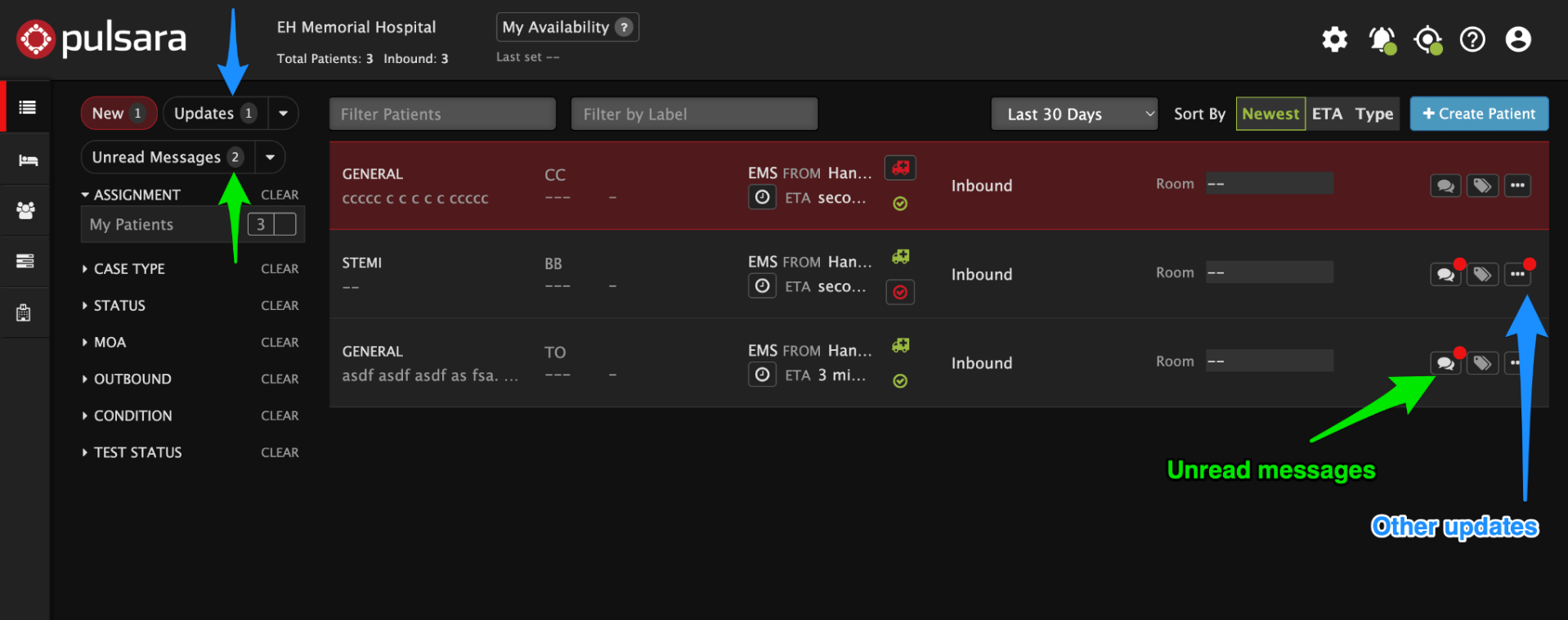Click the Create Patient button
The image size is (1568, 620).
tap(1479, 115)
